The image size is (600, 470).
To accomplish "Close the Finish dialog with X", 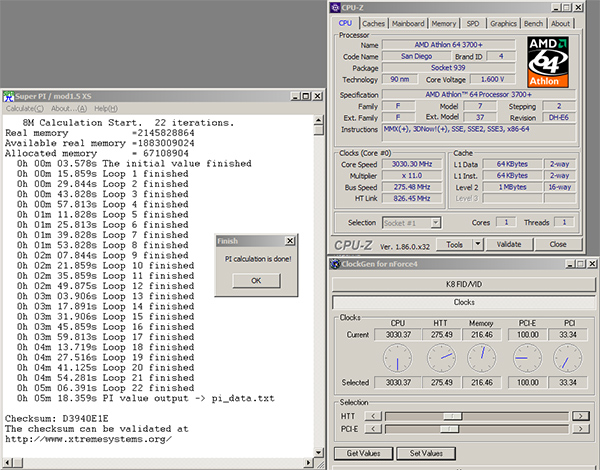I will (290, 241).
